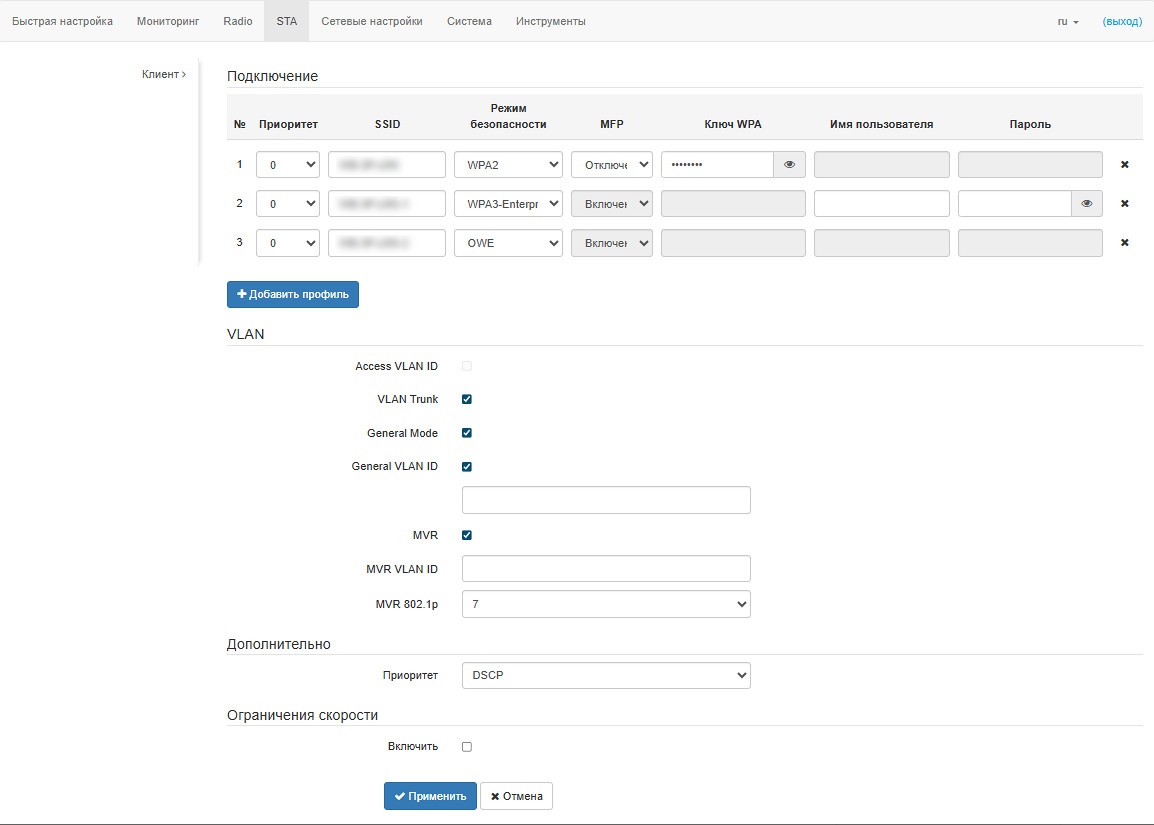Open priority dropdown for profile 1
Screen dimensions: 1154x825
288,165
